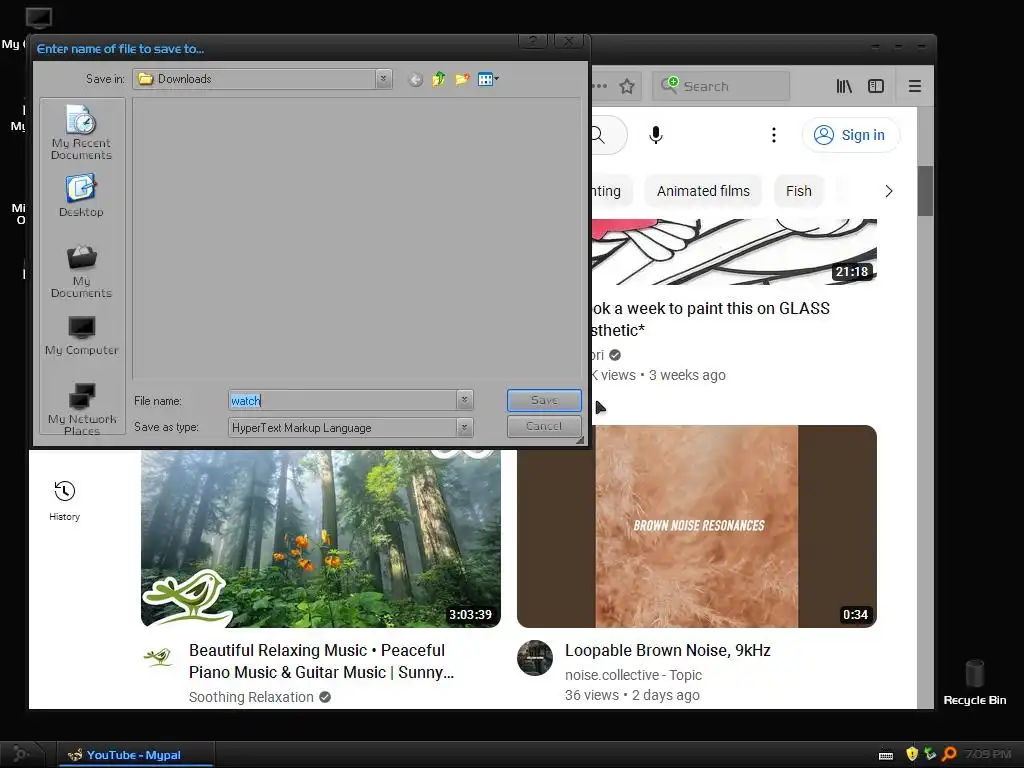Show more category chips with right arrow

[888, 191]
